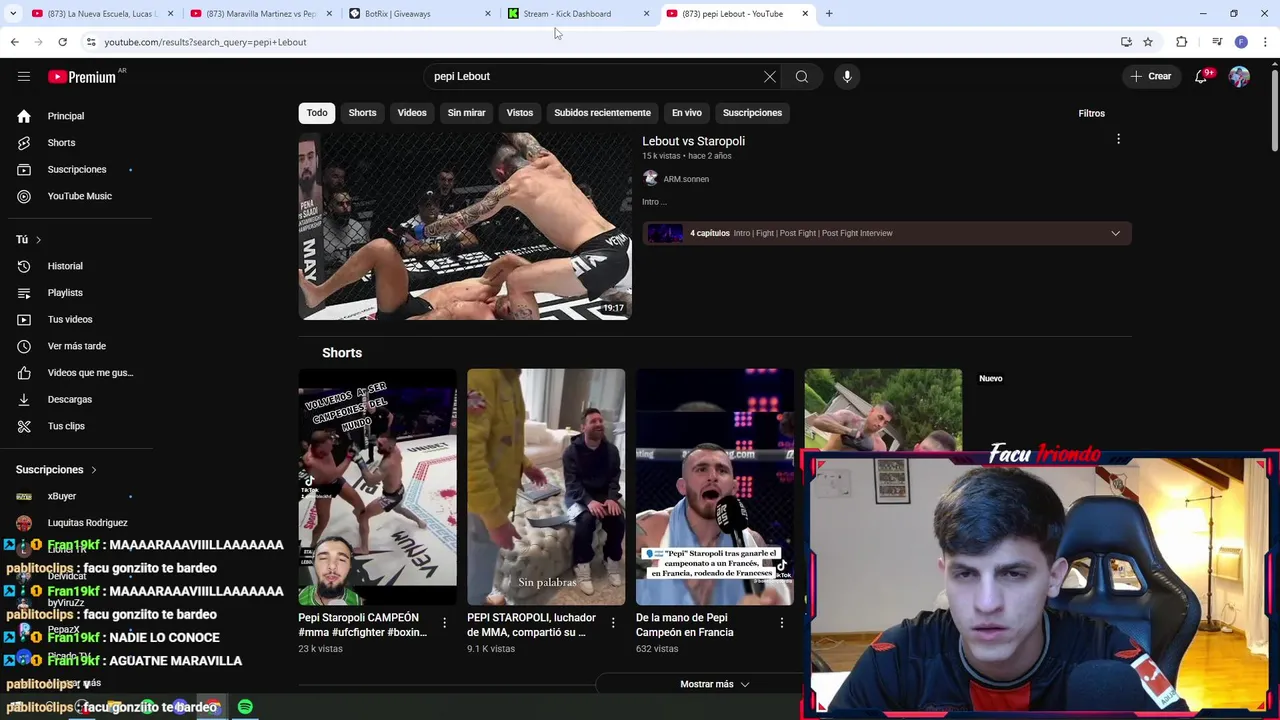Open the Sin palabras short thumbnail
The image size is (1280, 720).
546,487
